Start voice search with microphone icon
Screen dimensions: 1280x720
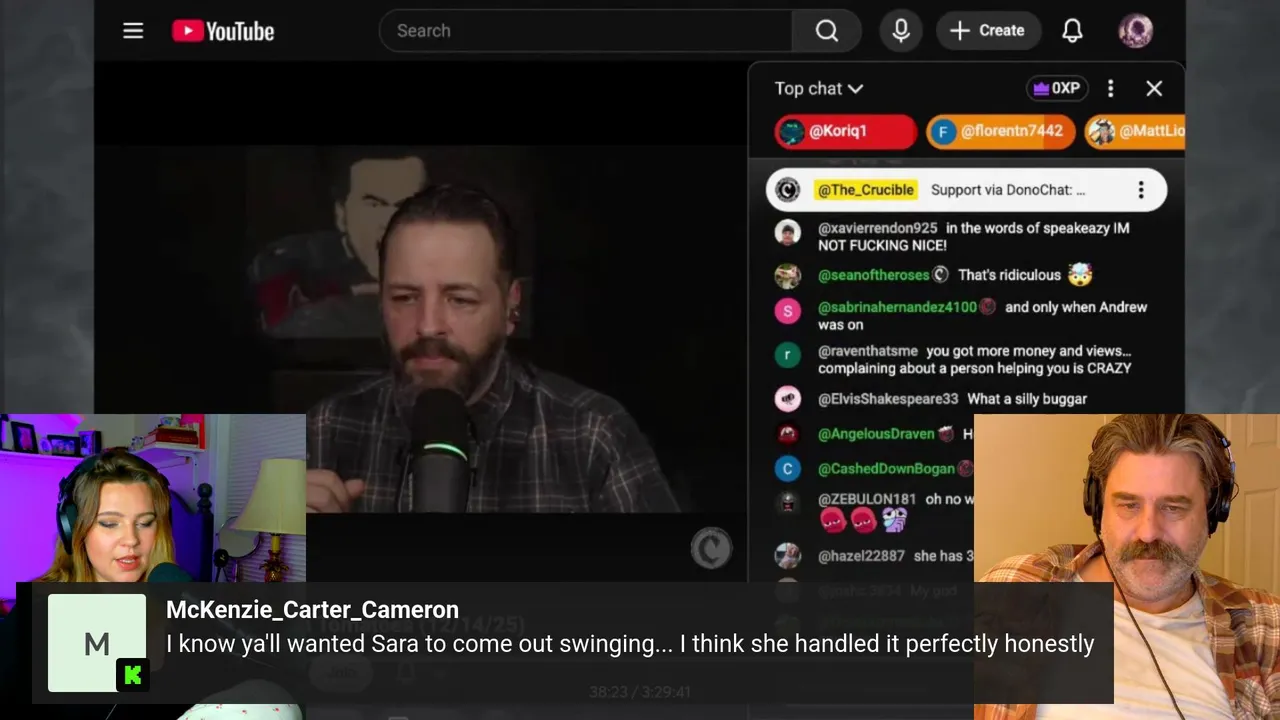901,31
